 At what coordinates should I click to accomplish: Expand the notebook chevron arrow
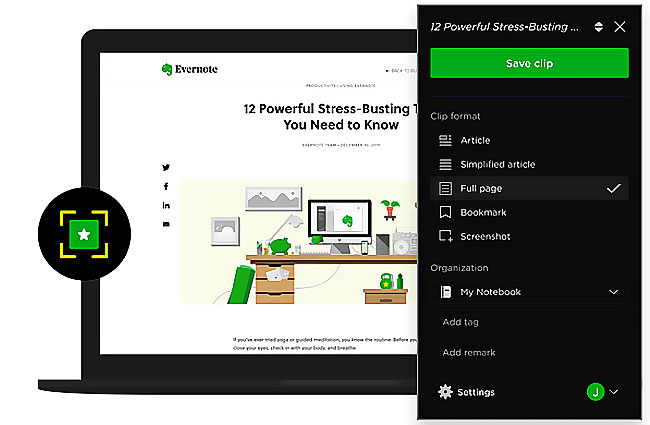(x=614, y=292)
